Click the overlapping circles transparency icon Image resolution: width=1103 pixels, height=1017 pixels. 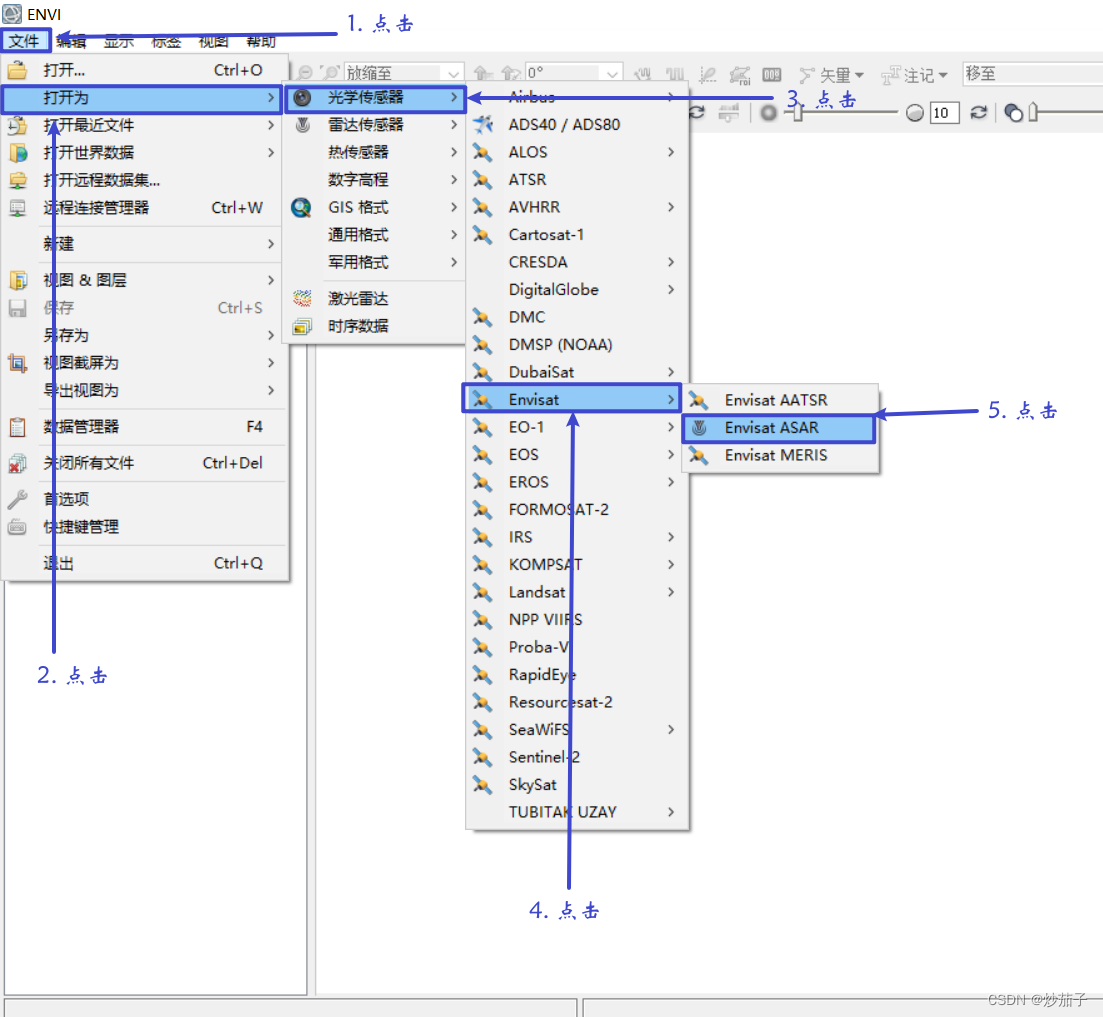click(1014, 113)
